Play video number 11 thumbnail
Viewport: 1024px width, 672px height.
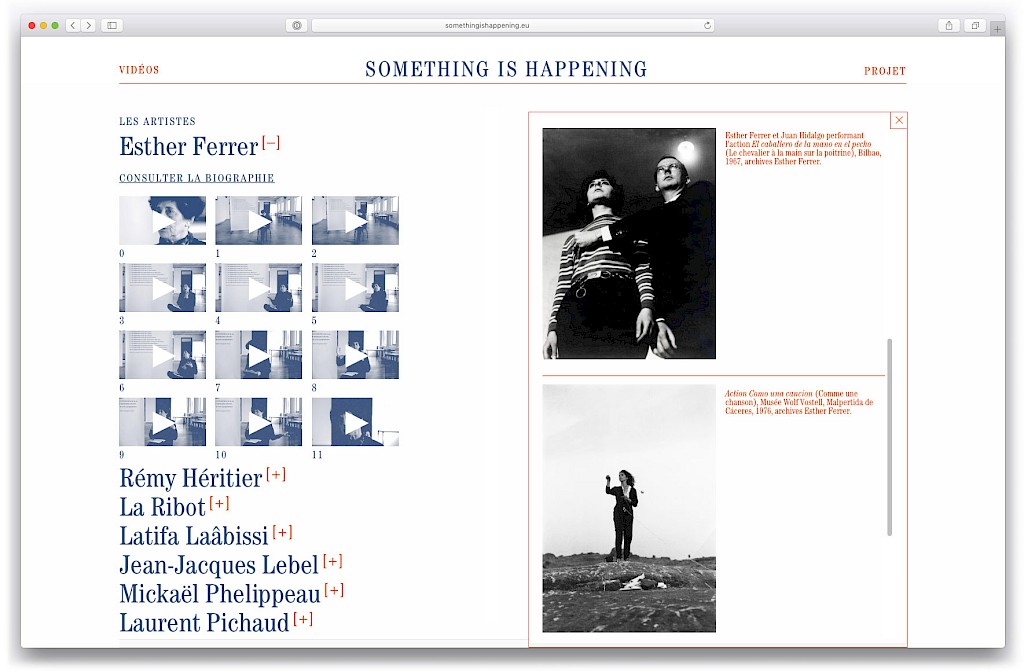click(x=355, y=422)
